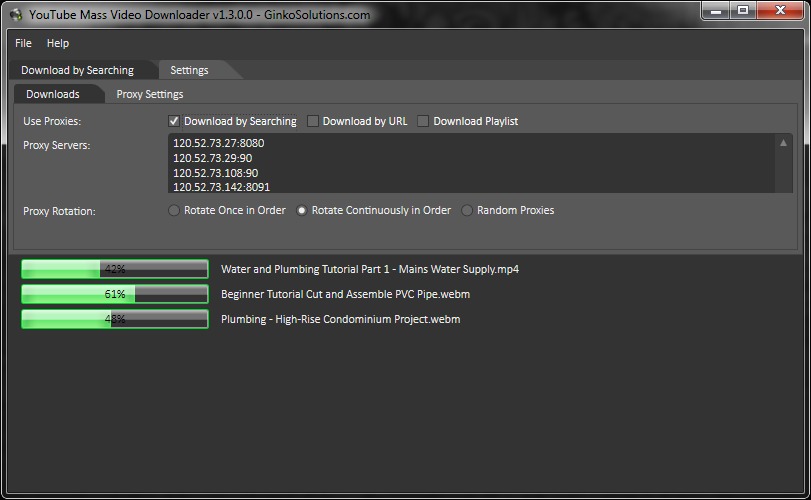Click proxy entry 120.52.73.108:90
The image size is (811, 500).
(x=216, y=173)
